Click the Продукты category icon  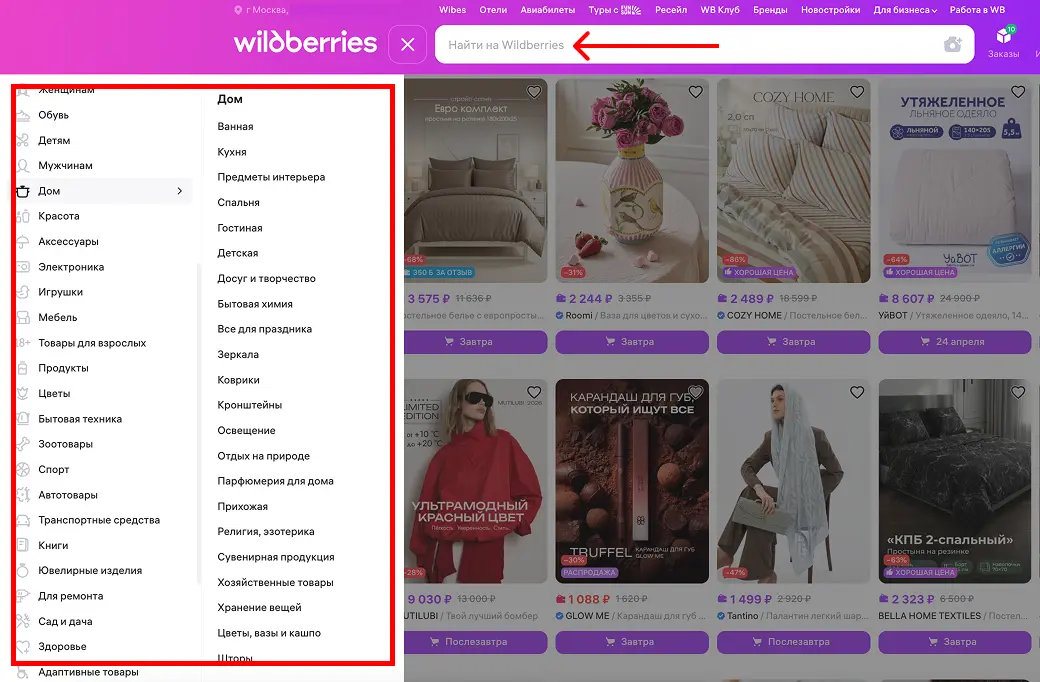[23, 368]
